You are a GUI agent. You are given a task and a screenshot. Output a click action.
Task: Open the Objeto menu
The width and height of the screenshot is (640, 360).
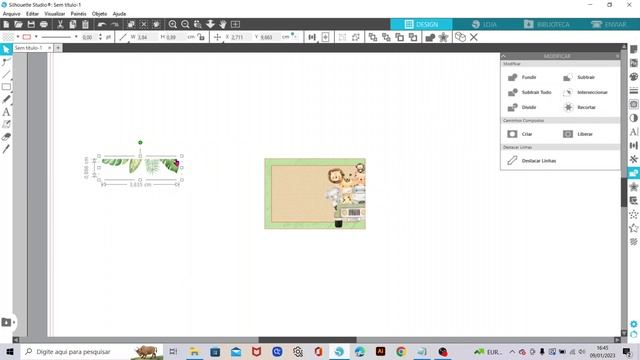pos(99,14)
